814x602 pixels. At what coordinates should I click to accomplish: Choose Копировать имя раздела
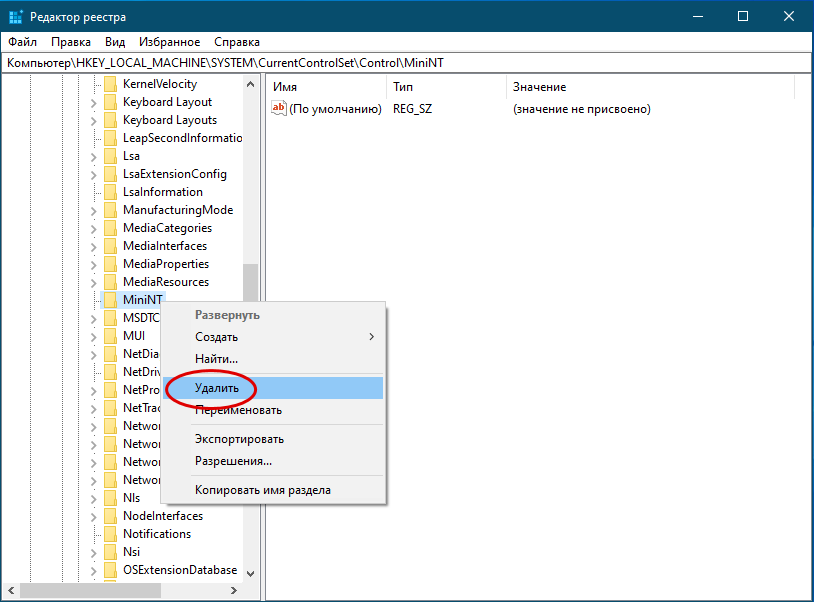pos(273,490)
